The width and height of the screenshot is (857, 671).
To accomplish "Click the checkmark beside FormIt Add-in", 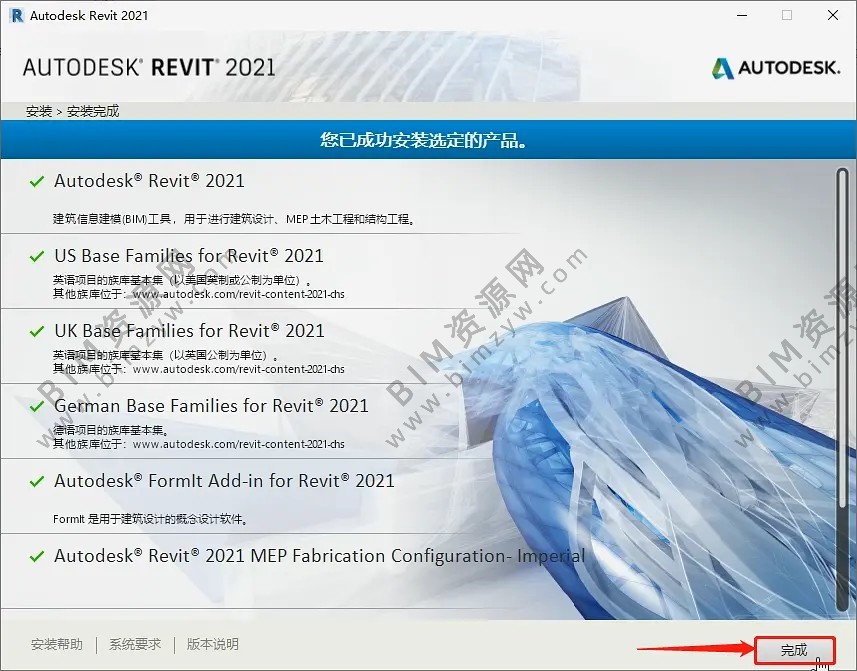I will pos(37,481).
